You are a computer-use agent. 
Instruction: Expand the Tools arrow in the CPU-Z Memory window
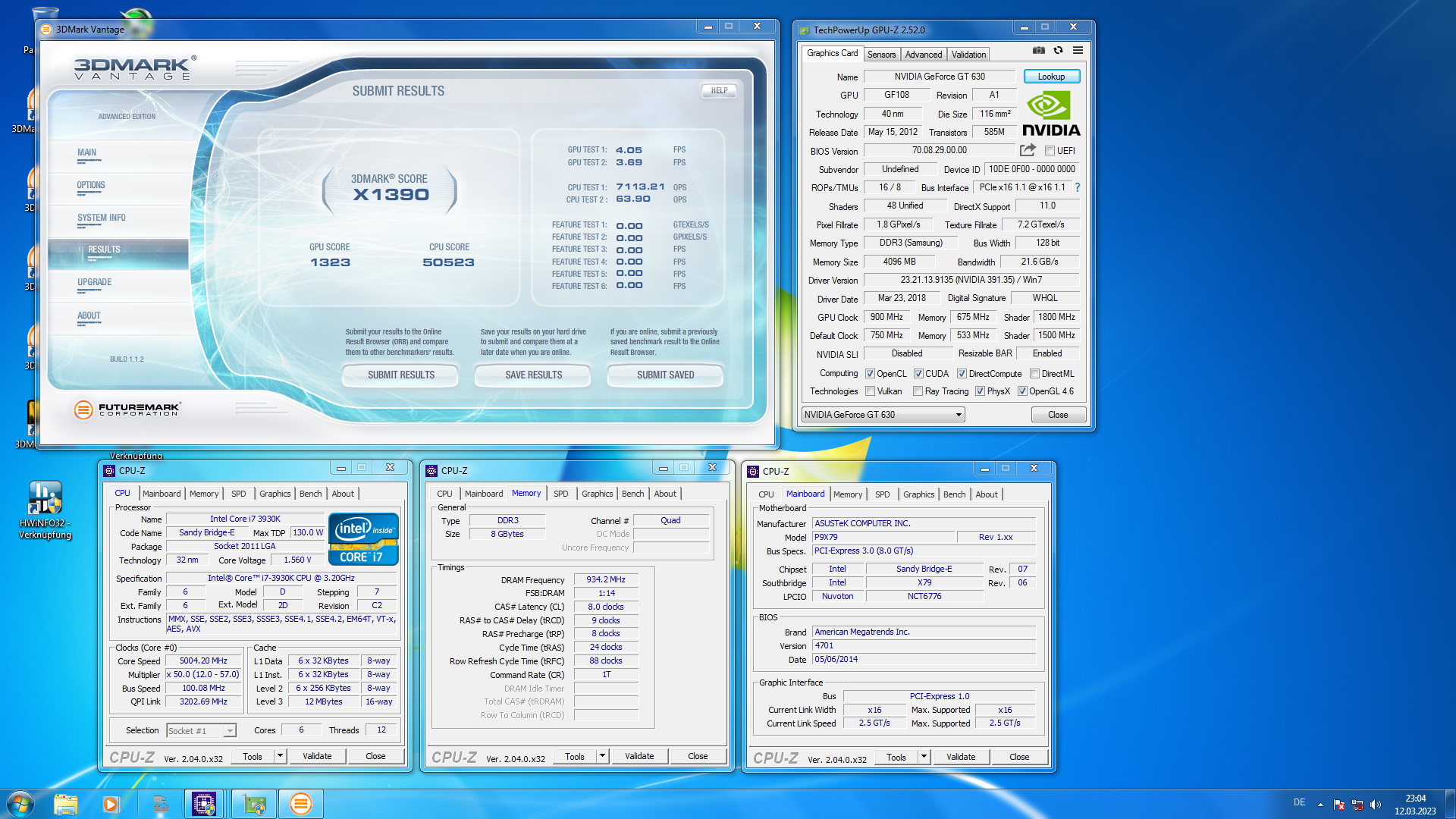point(602,756)
